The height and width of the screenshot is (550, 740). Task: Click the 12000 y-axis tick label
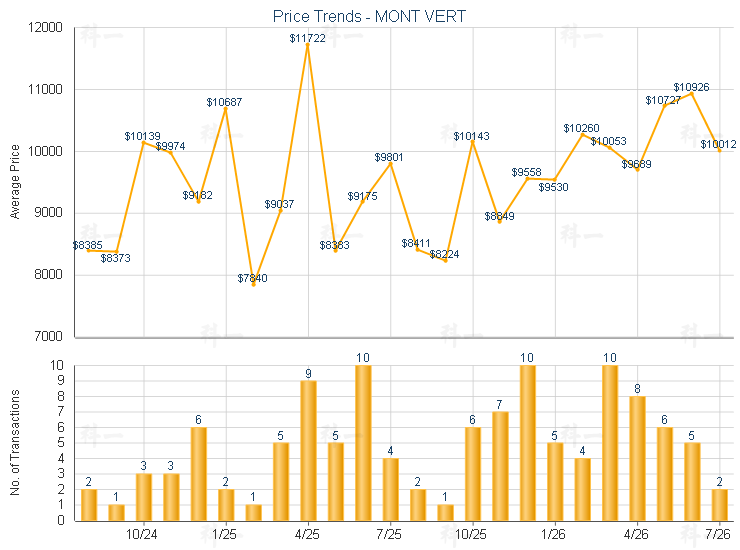tap(45, 27)
